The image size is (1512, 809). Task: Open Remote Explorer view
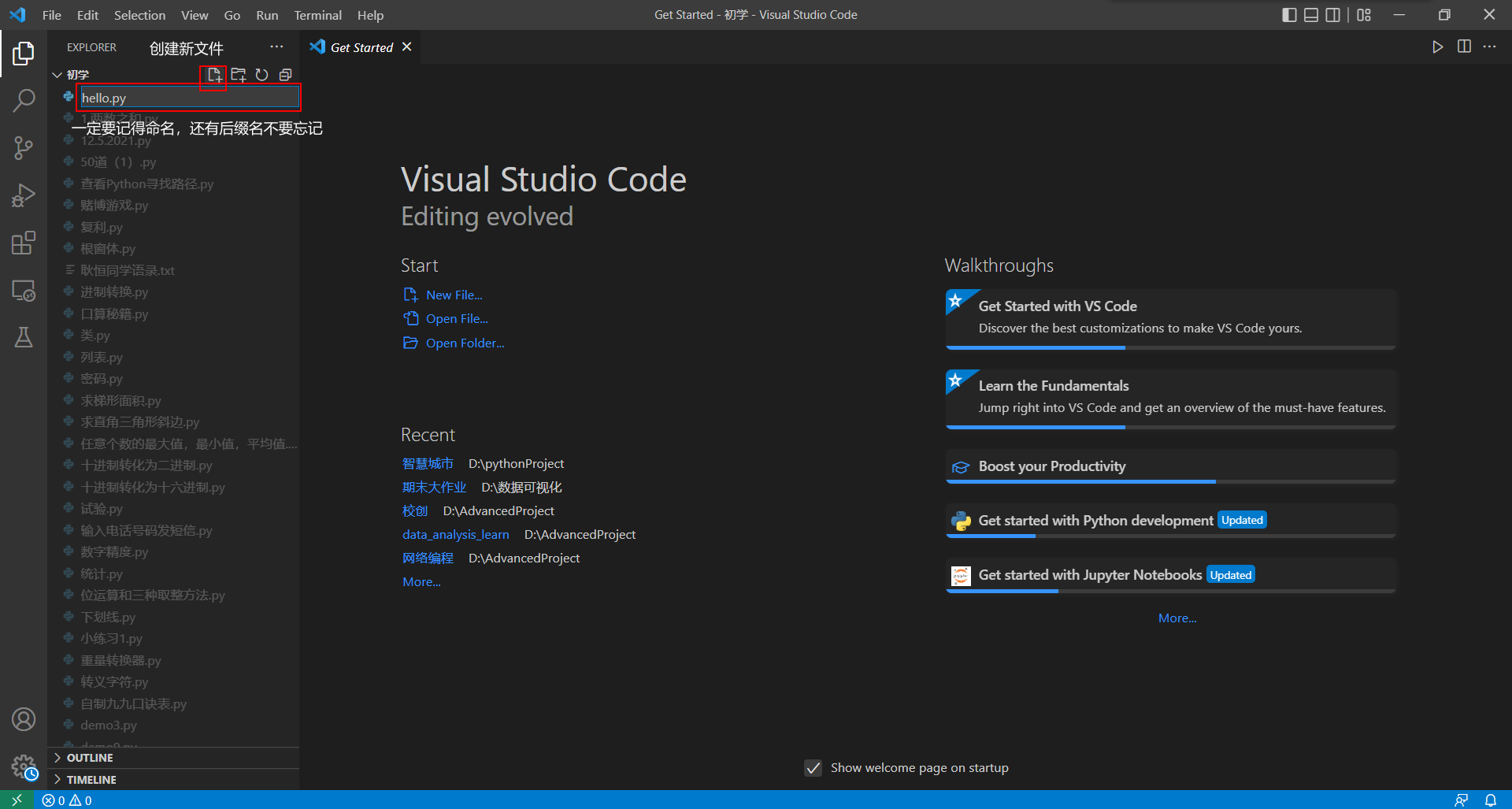tap(24, 291)
